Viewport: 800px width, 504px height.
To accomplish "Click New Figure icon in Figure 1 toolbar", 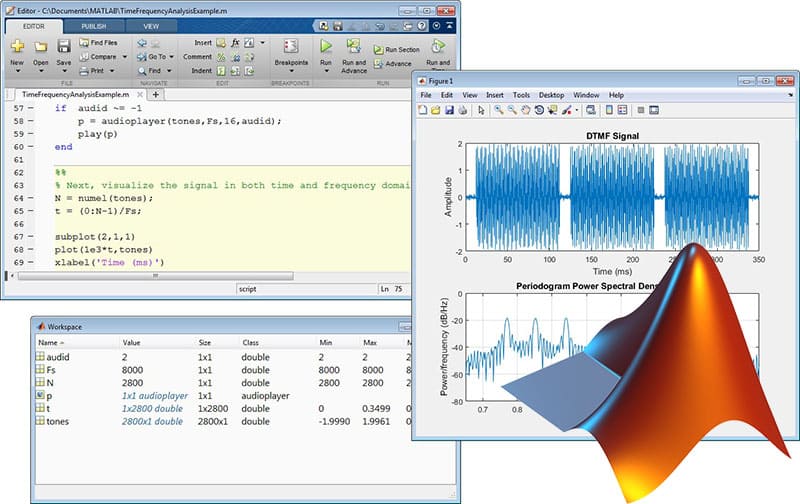I will (422, 110).
